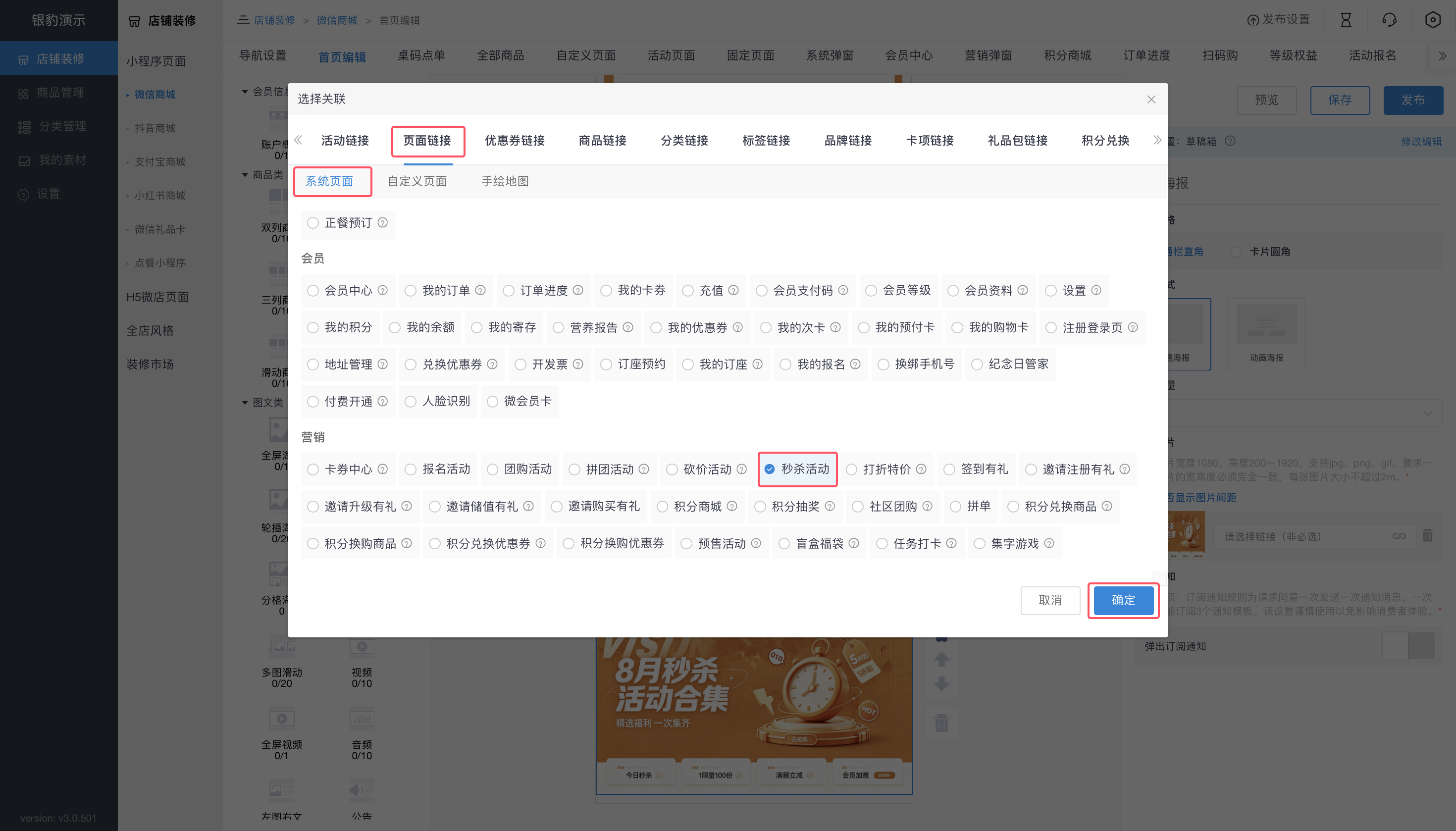The image size is (1456, 831).
Task: Confirm selection with 确定 button
Action: tap(1123, 600)
